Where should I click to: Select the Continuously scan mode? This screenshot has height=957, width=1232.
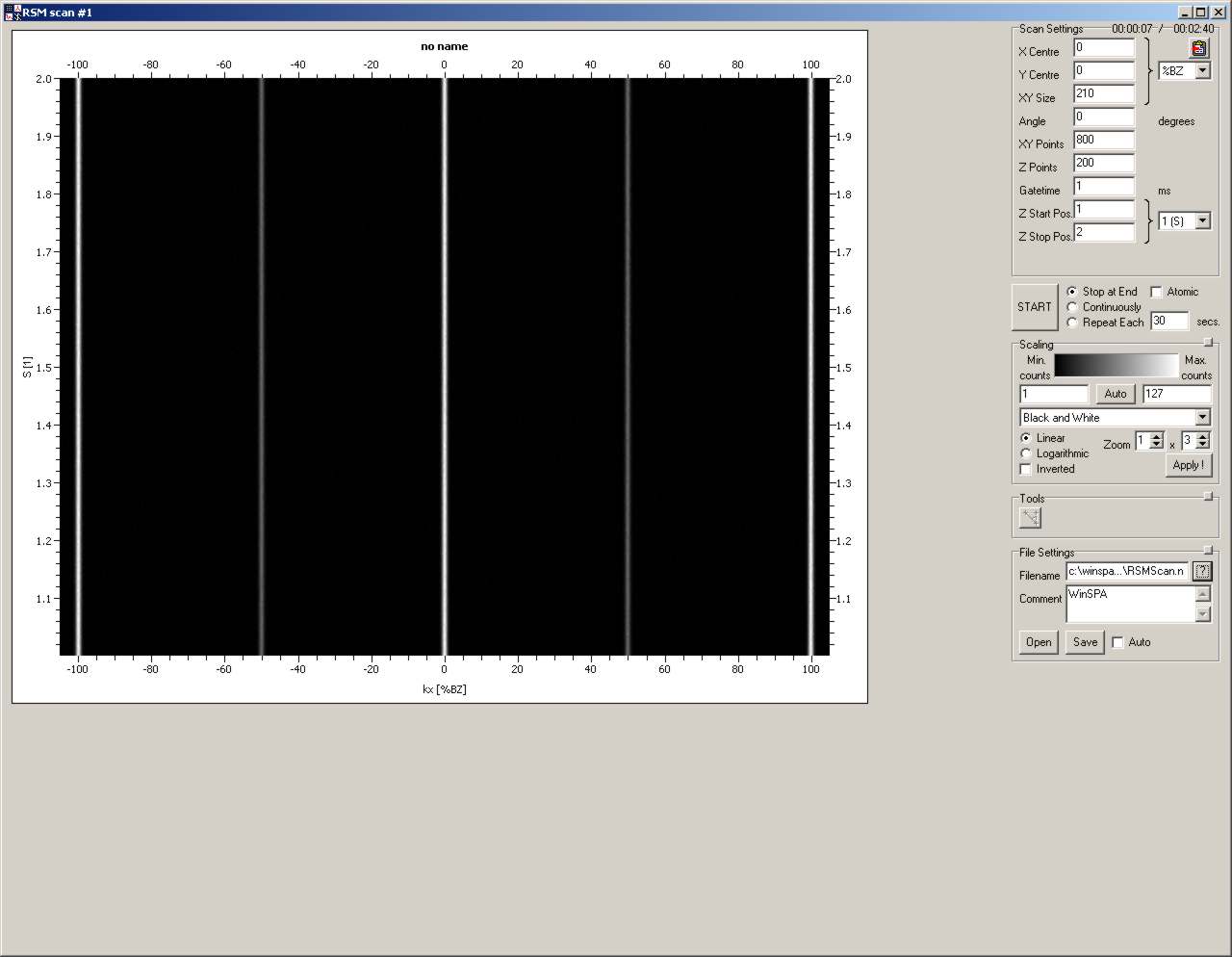1072,307
